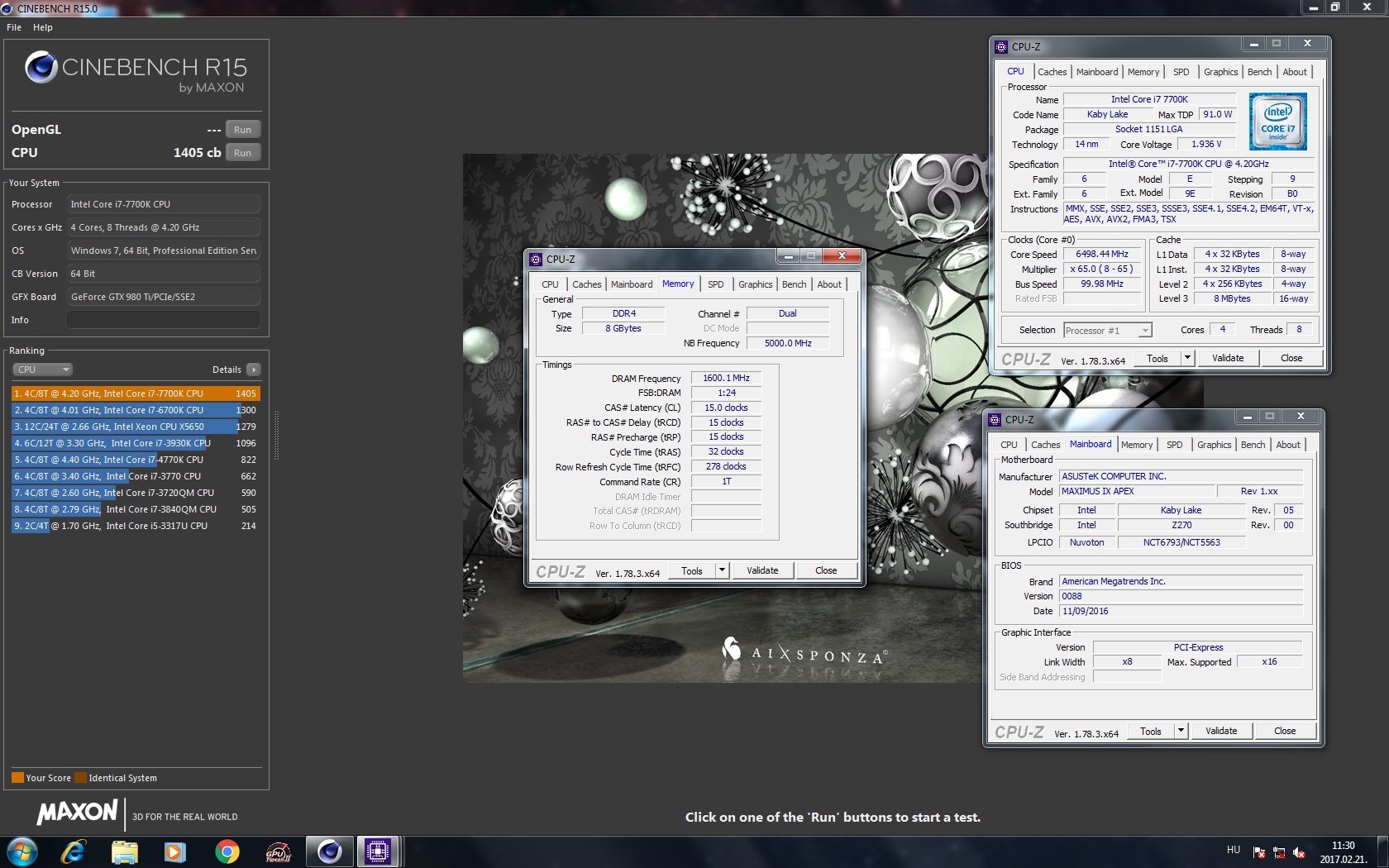Select ranking row Intel Core i7-7700K 1405

tap(136, 393)
